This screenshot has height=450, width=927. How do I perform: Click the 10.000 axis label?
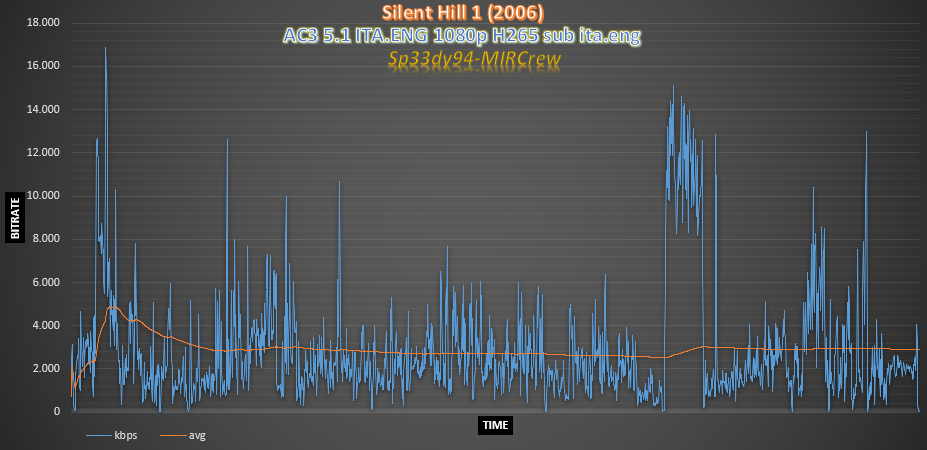point(44,196)
